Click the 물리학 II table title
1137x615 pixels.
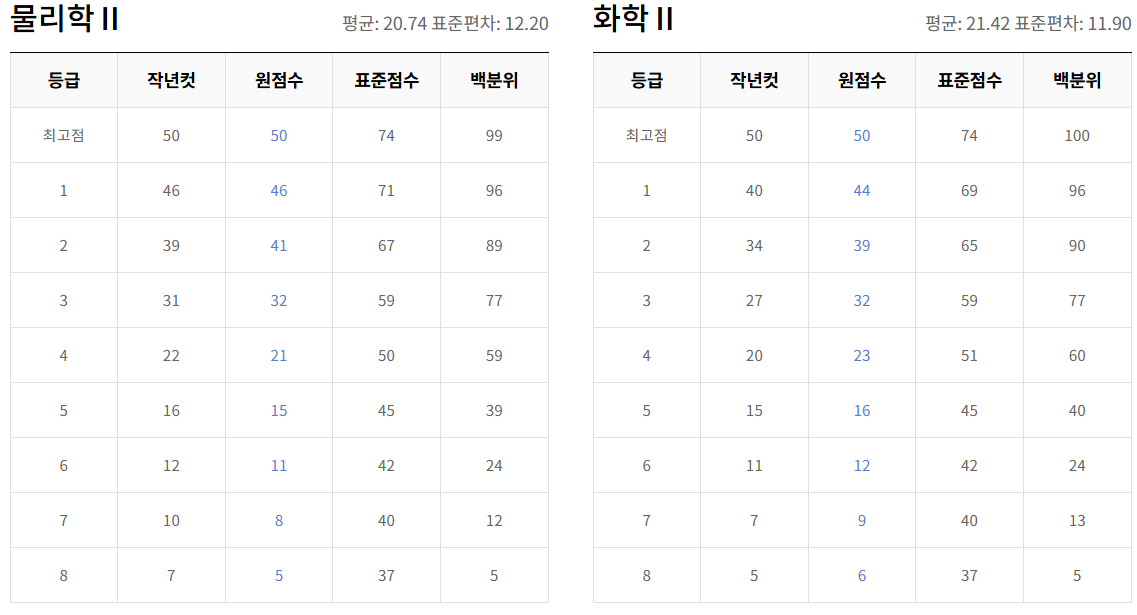pyautogui.click(x=65, y=18)
